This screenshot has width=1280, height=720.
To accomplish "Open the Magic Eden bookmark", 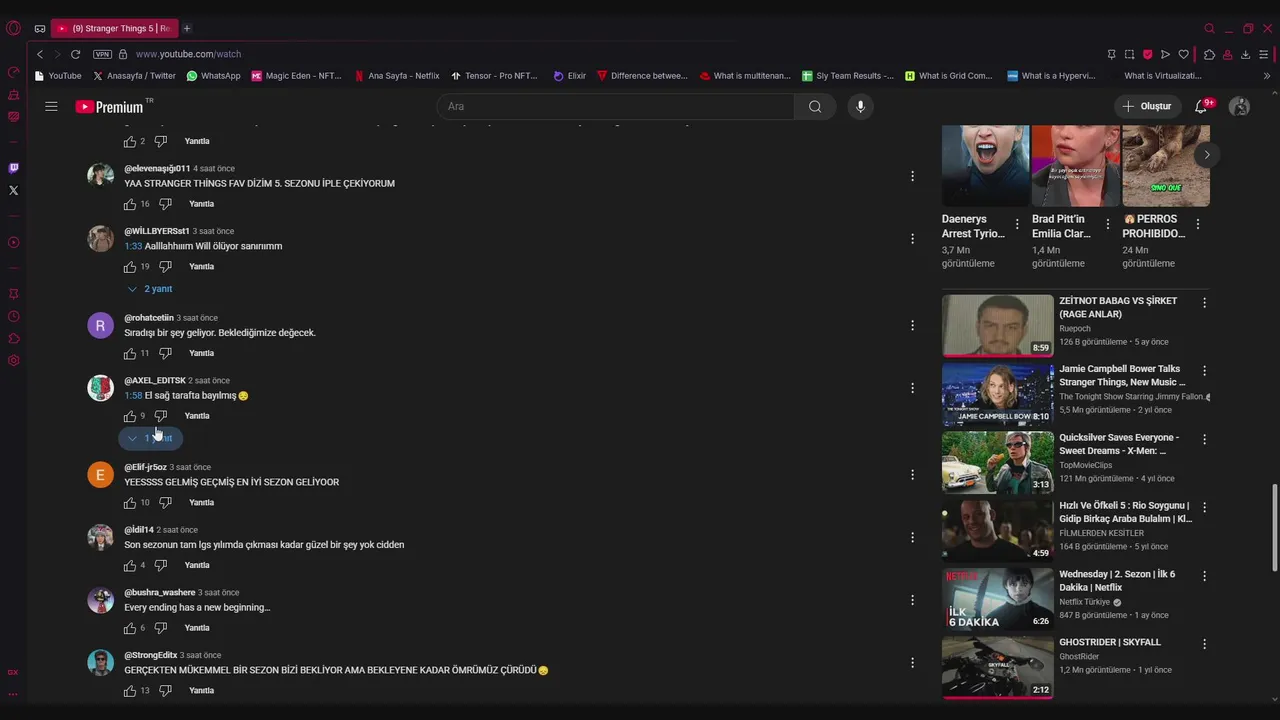I will pyautogui.click(x=296, y=76).
